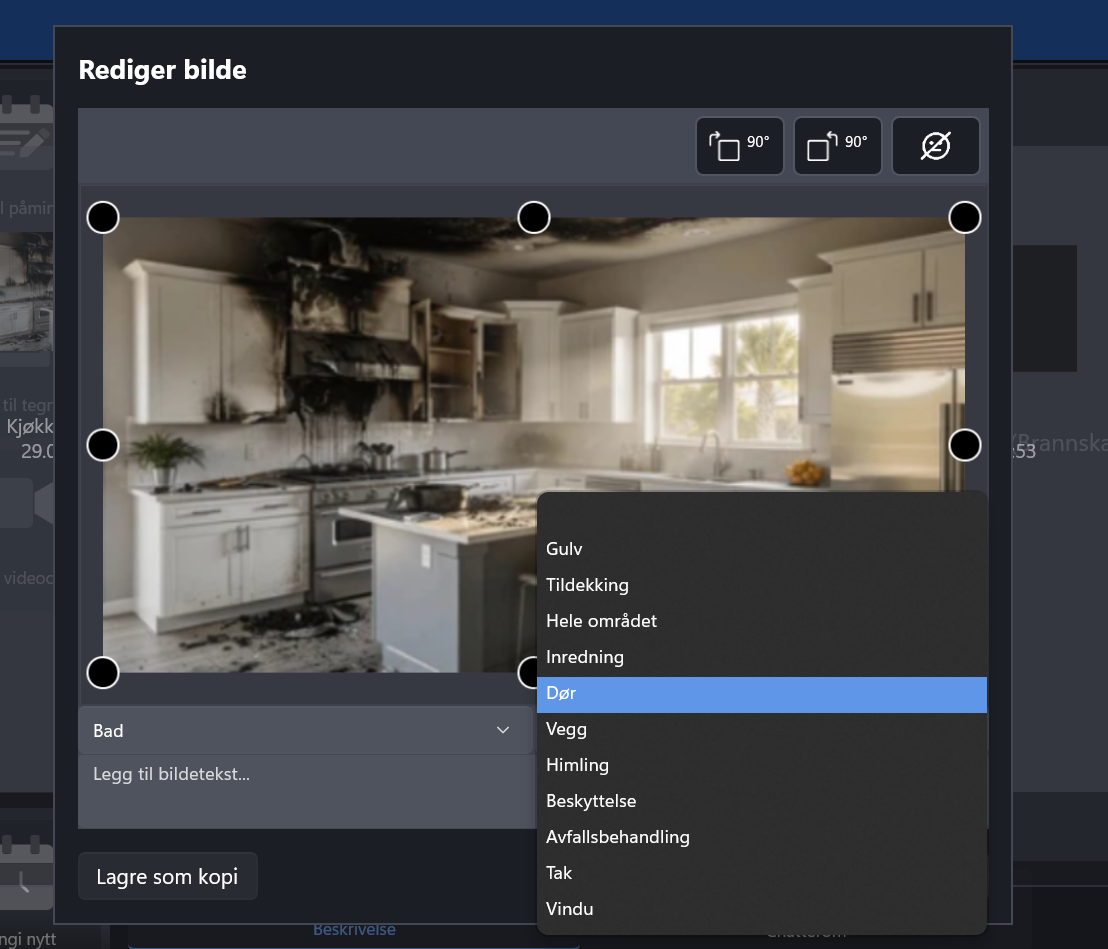
Task: Select Himling option
Action: pos(762,765)
